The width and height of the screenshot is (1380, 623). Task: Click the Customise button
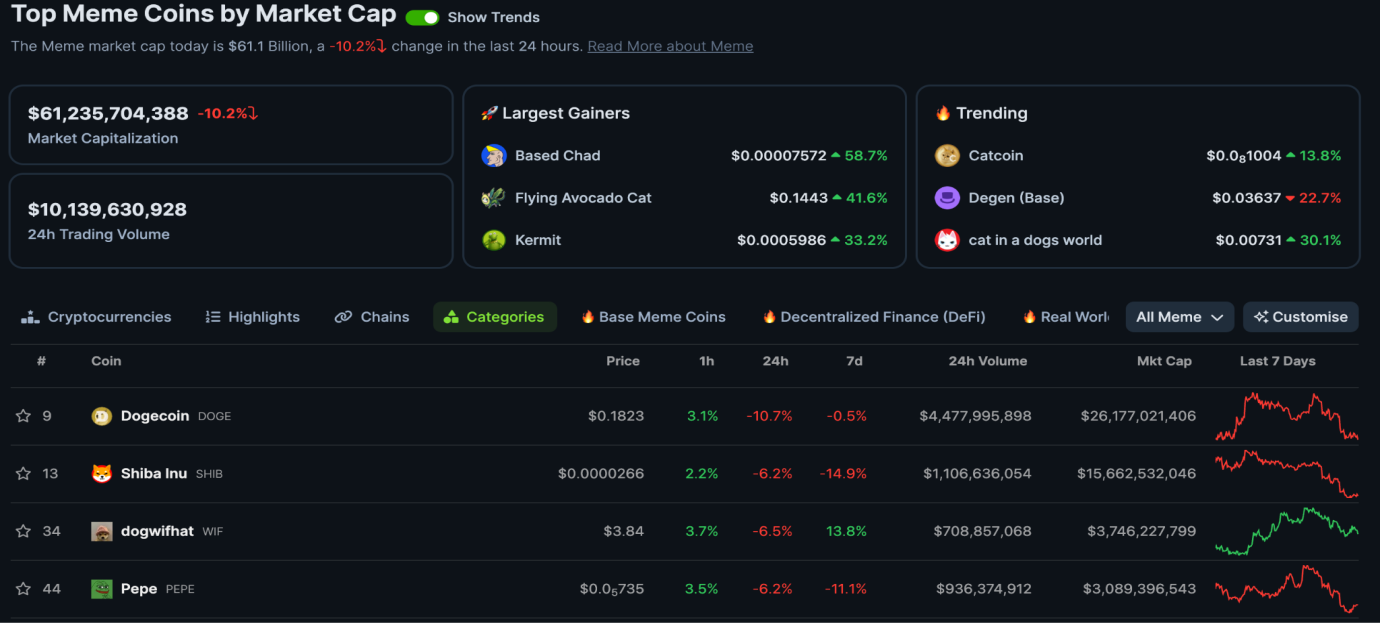[x=1301, y=317]
